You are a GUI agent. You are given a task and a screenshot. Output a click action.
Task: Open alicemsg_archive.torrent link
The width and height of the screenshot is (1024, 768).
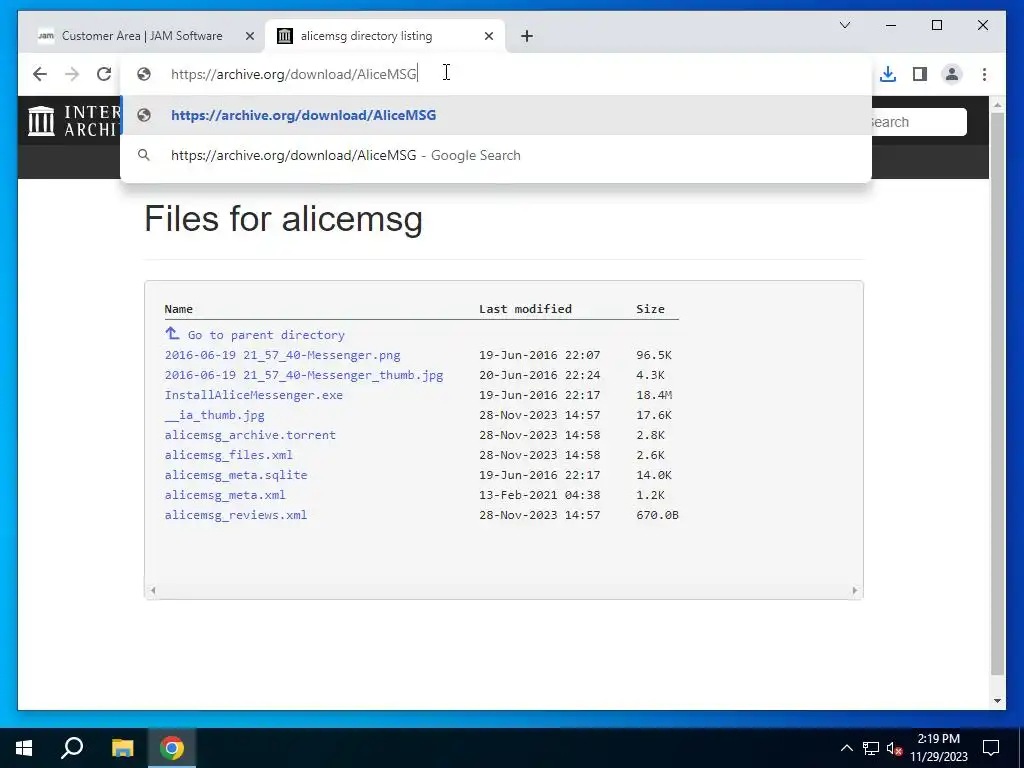click(250, 435)
